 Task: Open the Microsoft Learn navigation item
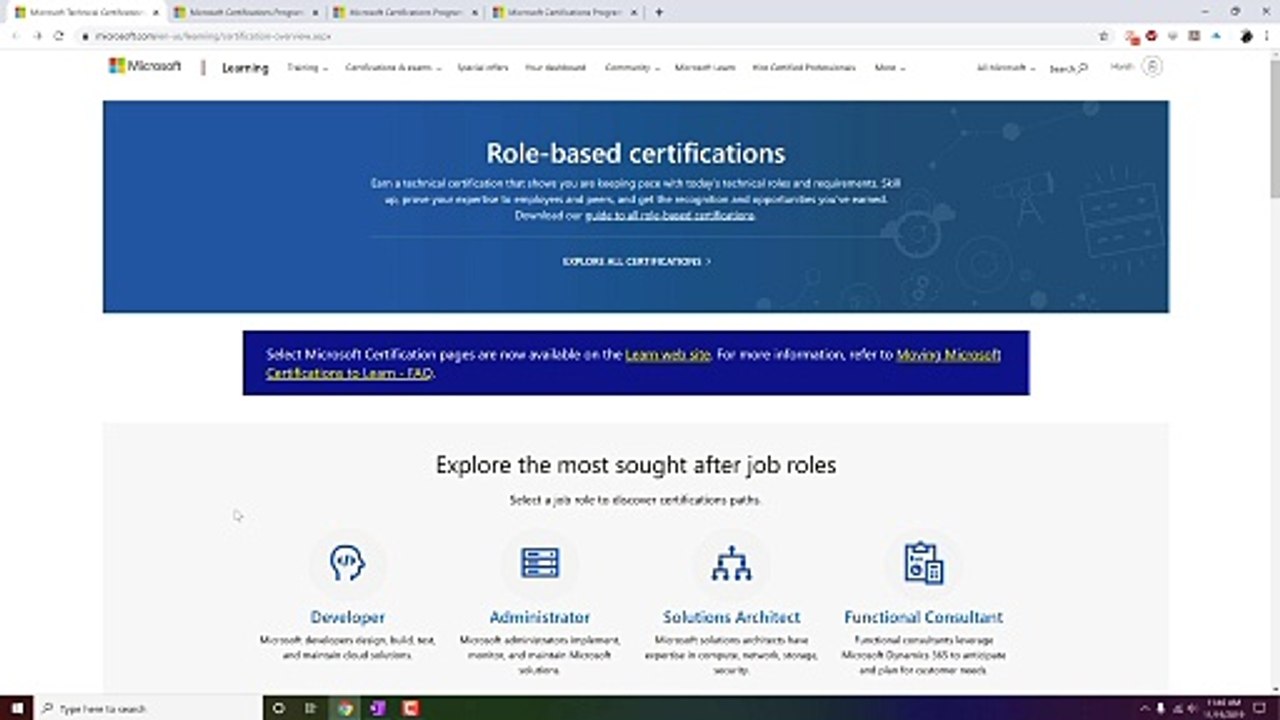coord(705,68)
